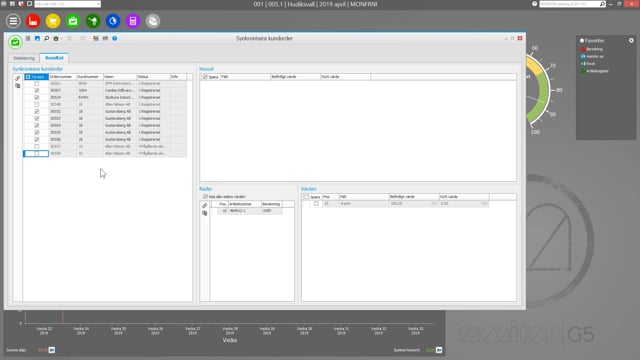This screenshot has height=360, width=640.
Task: Open the blue info help icon
Action: pyautogui.click(x=115, y=38)
